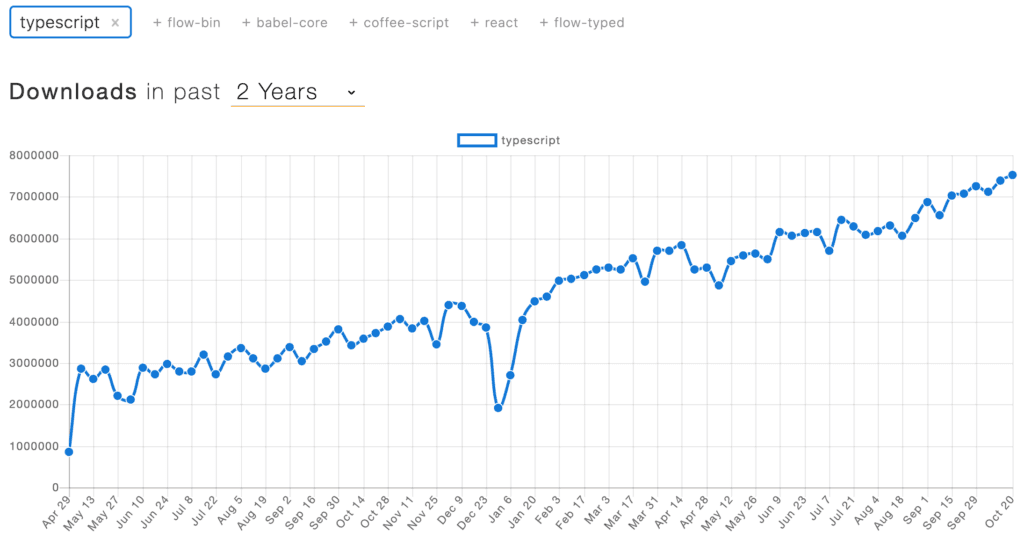Click the plus icon before flow-typed
Viewport: 1024px width, 538px height.
point(543,23)
